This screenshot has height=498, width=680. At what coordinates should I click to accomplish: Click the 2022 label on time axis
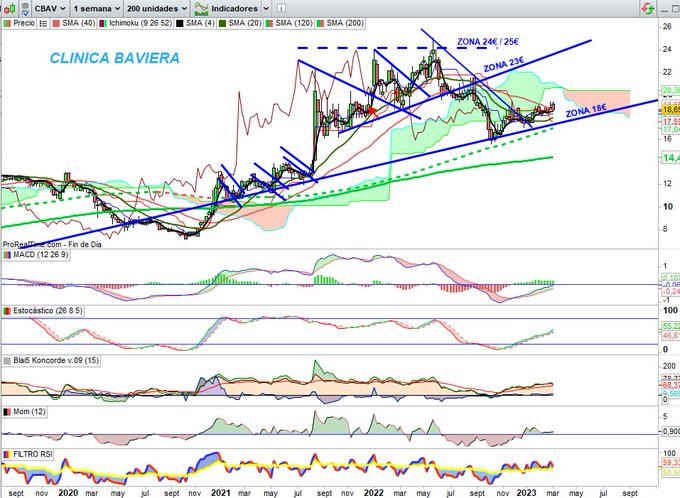tap(373, 493)
